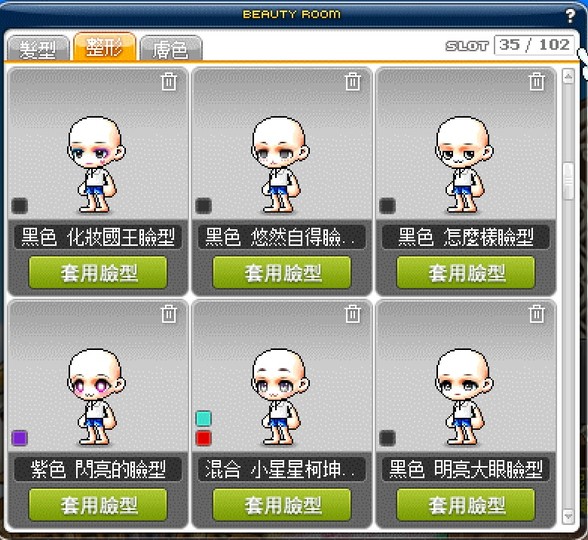This screenshot has height=540, width=588.
Task: Delete the 混合 小星星 face slot
Action: [x=352, y=314]
